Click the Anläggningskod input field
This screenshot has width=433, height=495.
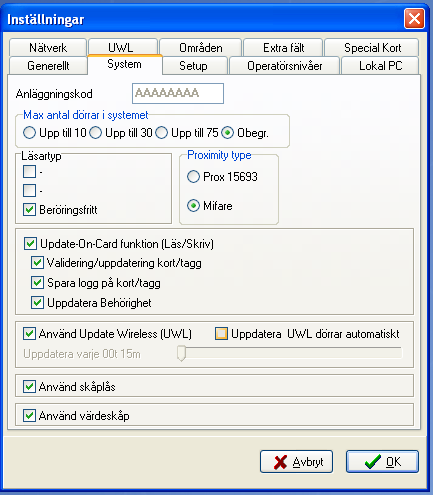pos(178,93)
